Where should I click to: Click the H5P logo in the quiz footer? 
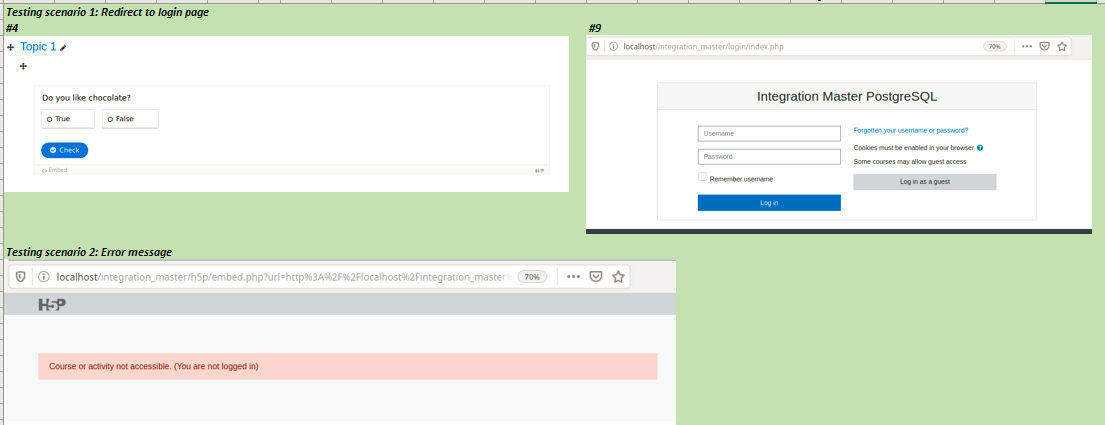[540, 170]
